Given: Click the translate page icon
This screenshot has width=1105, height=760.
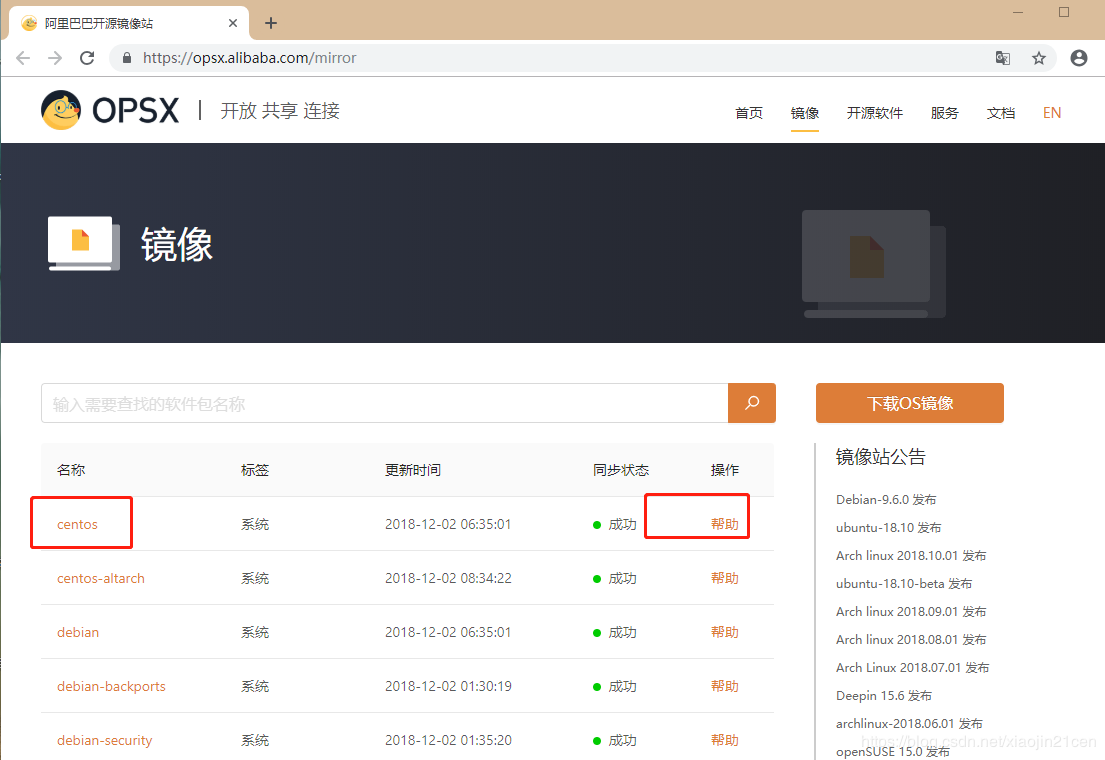Looking at the screenshot, I should click(1002, 58).
